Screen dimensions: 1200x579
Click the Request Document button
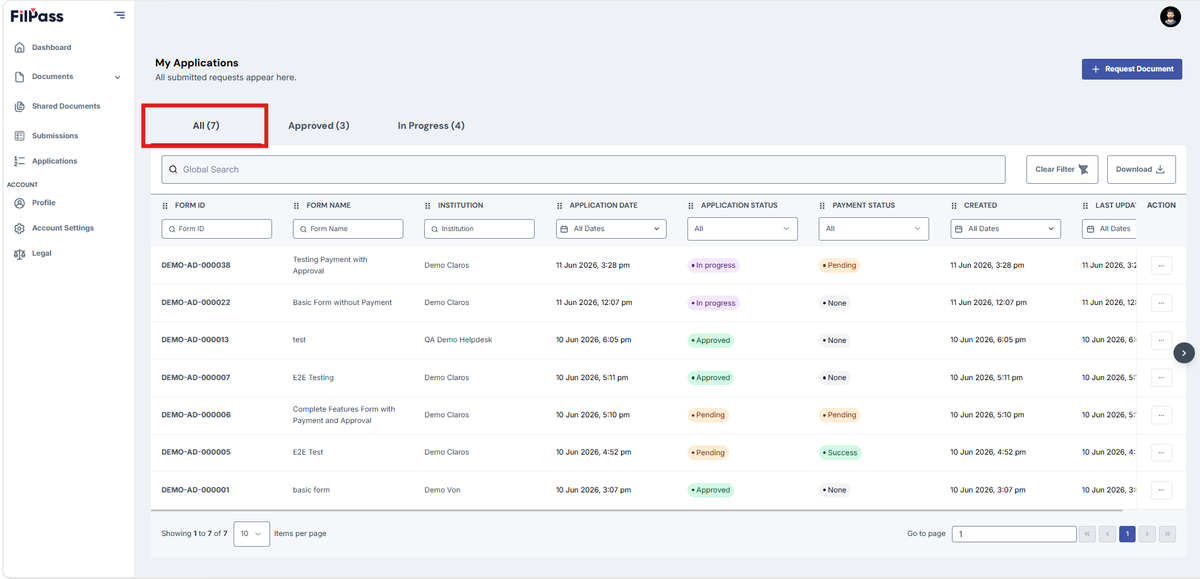1132,69
